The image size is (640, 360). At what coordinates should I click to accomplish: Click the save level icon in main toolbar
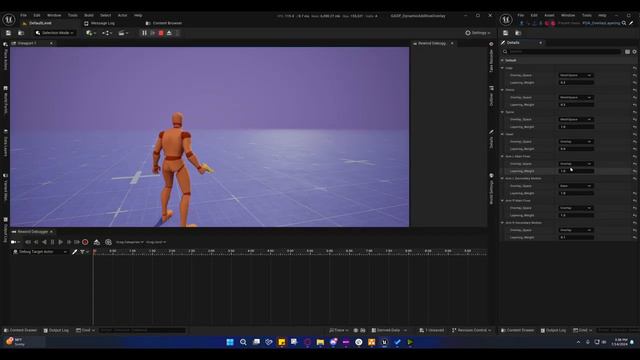click(8, 33)
